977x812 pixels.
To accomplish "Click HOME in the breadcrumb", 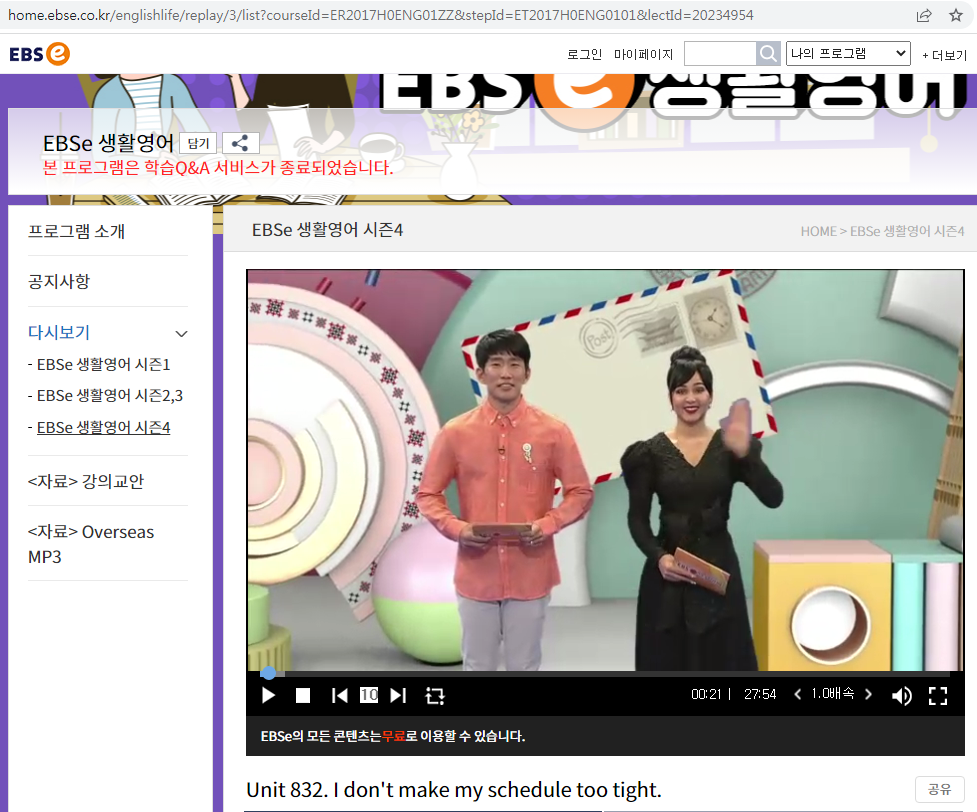I will click(x=818, y=231).
